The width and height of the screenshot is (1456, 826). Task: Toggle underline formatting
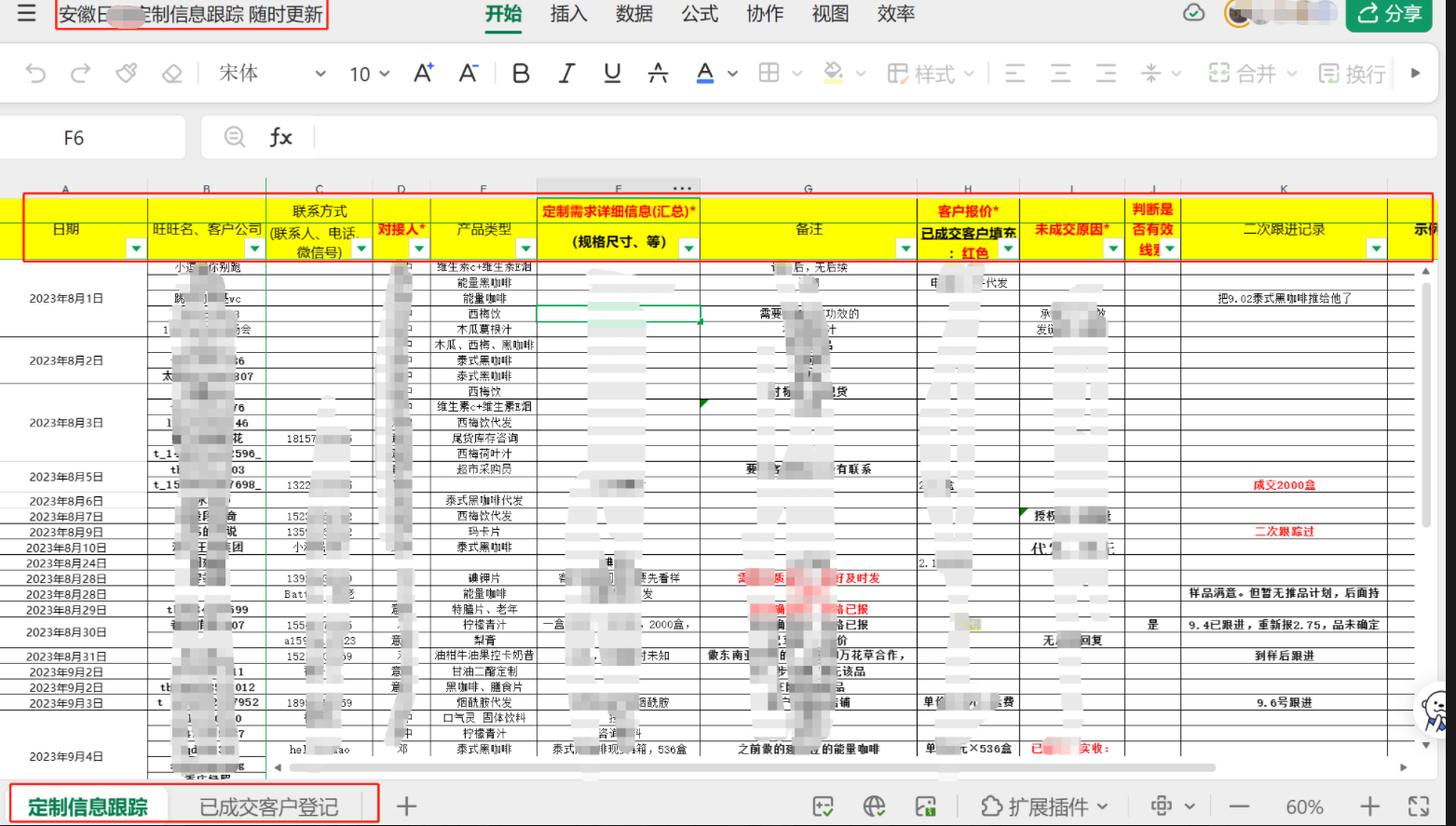(612, 74)
